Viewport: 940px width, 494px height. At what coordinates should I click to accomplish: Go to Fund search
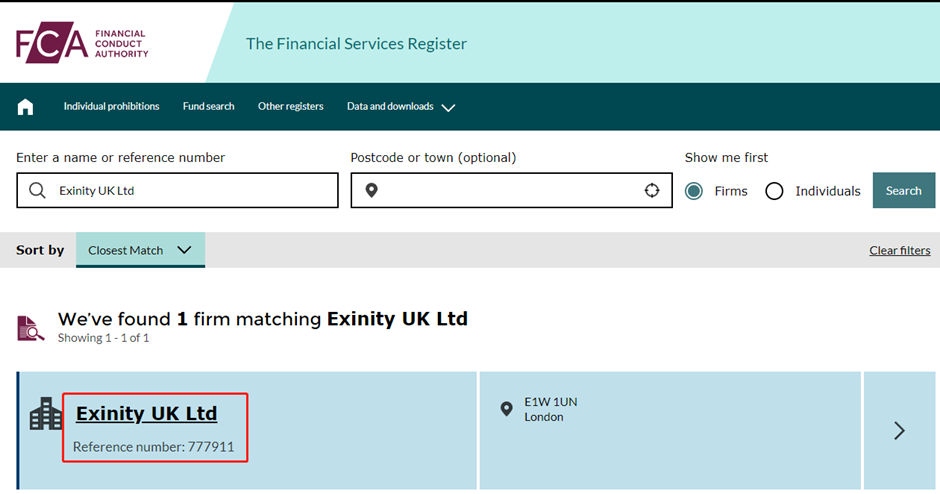click(x=209, y=106)
